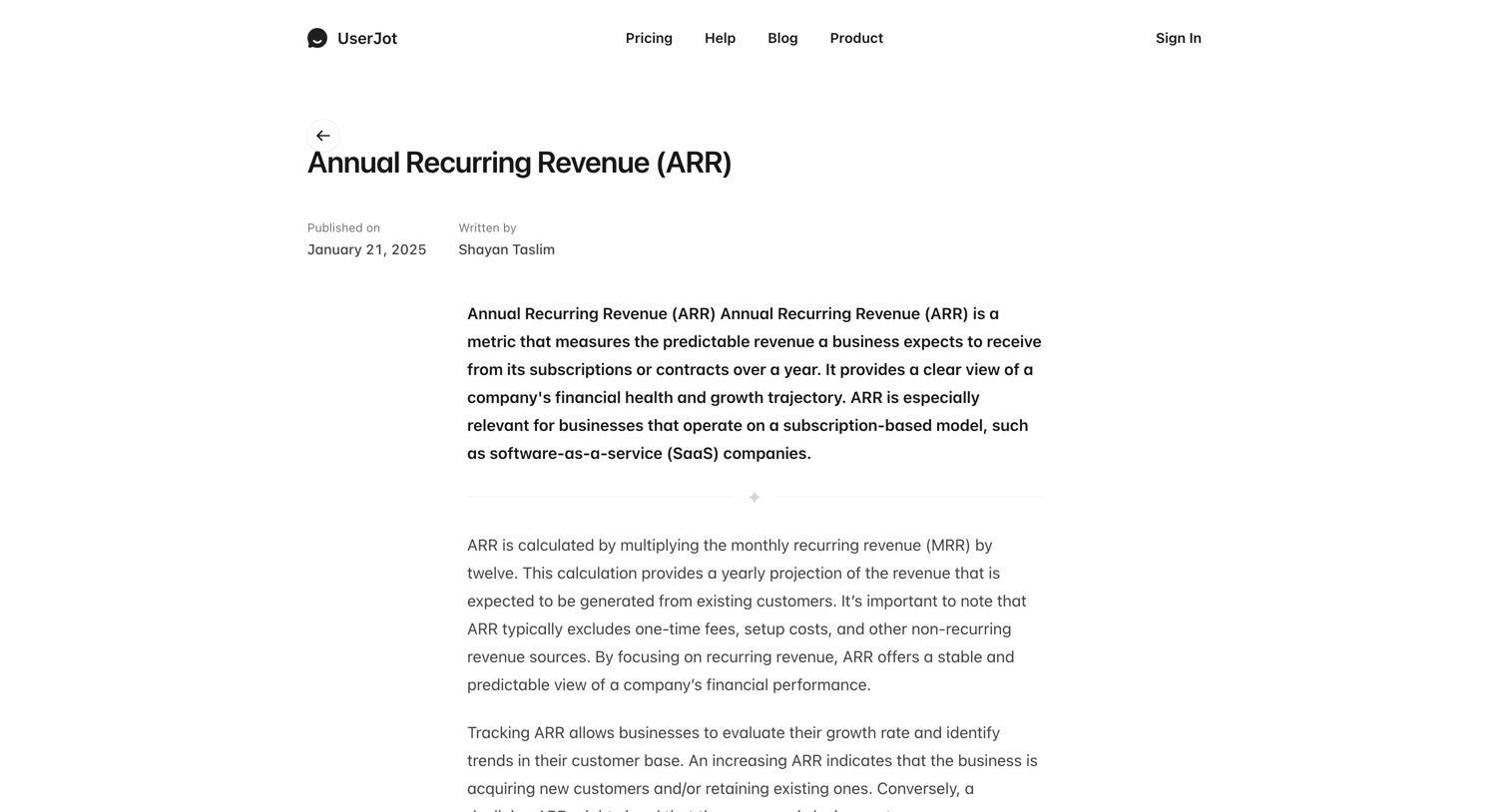Click the 'Published on' label
The width and height of the screenshot is (1509, 812).
[x=343, y=227]
